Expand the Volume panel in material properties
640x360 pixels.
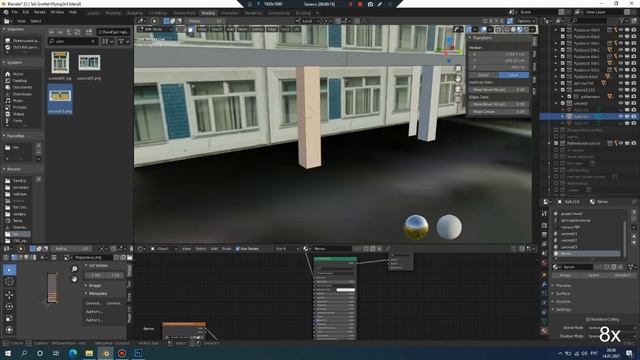(x=562, y=302)
